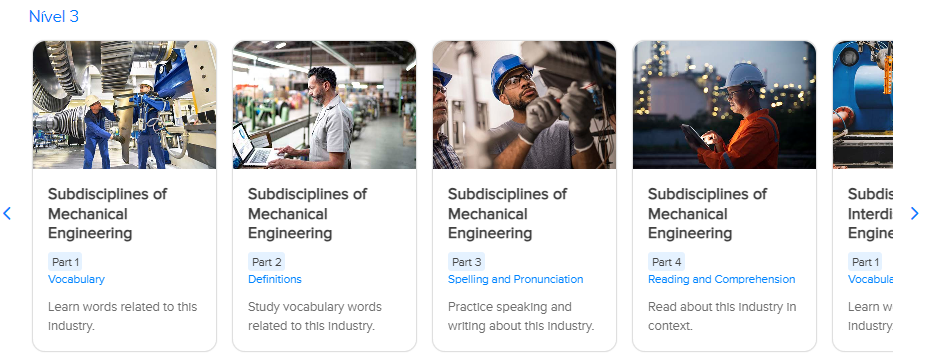Image resolution: width=927 pixels, height=363 pixels.
Task: Select the Part 4 badge
Action: pyautogui.click(x=666, y=262)
